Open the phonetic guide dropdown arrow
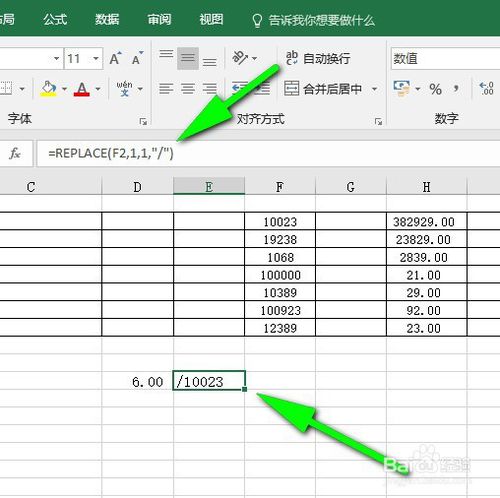Image resolution: width=500 pixels, height=498 pixels. [x=140, y=89]
